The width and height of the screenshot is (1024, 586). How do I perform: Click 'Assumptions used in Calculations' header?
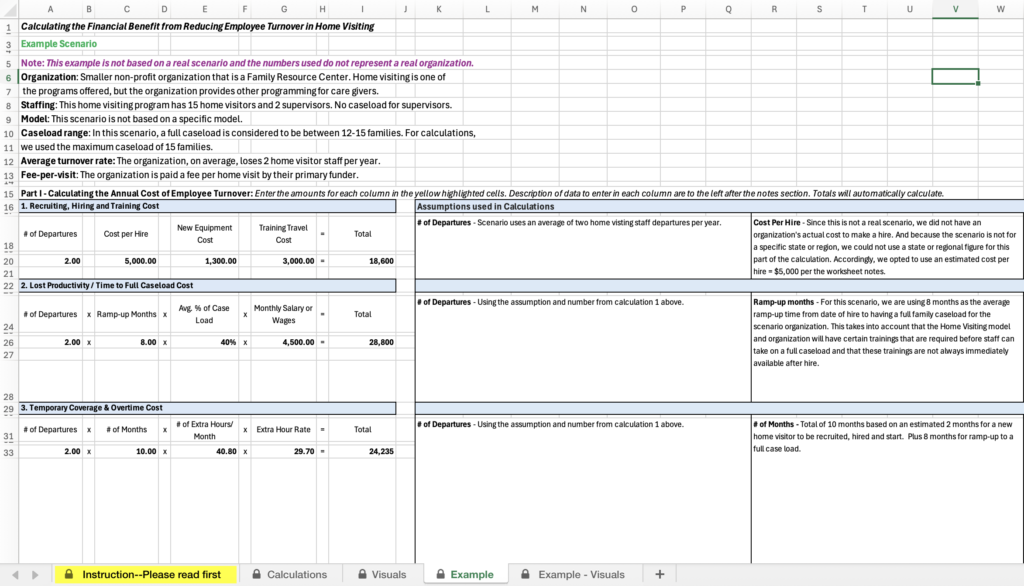pyautogui.click(x=719, y=206)
